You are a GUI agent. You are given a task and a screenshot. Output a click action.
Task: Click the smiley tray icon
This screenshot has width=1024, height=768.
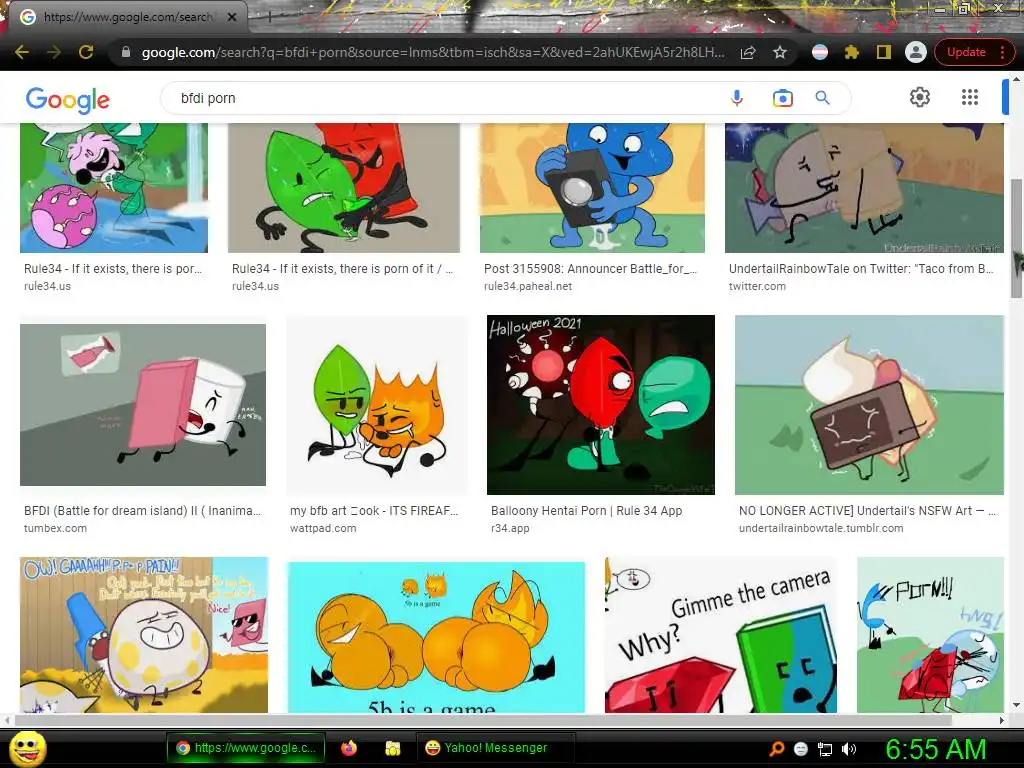[x=801, y=749]
